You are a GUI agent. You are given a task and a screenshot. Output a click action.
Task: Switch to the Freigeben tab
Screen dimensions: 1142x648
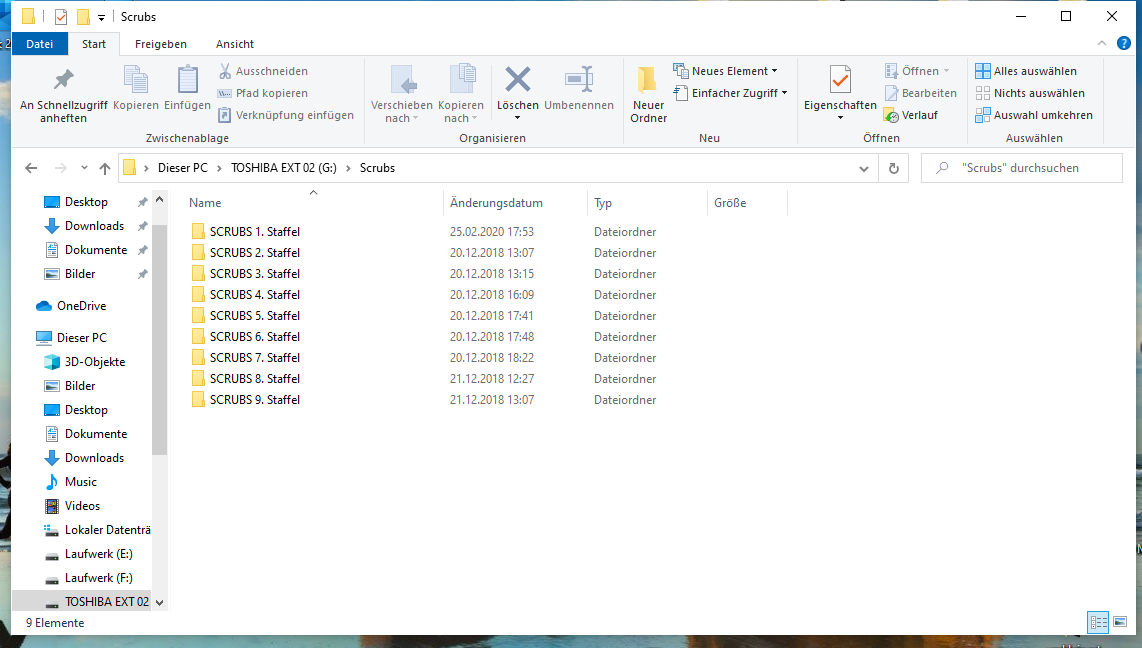[161, 44]
